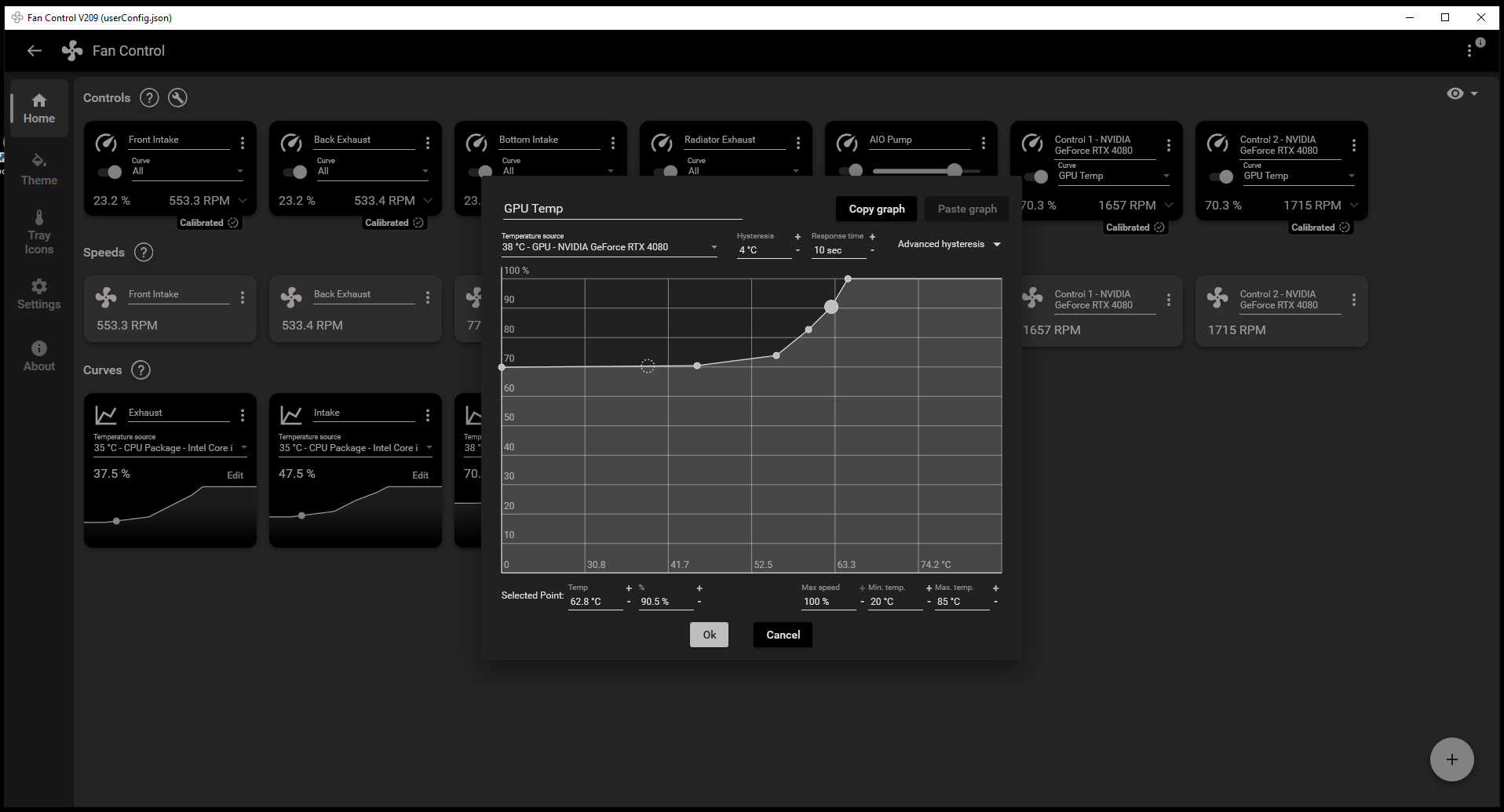Toggle the Control 2 NVIDIA control switch
This screenshot has width=1504, height=812.
[x=1221, y=177]
